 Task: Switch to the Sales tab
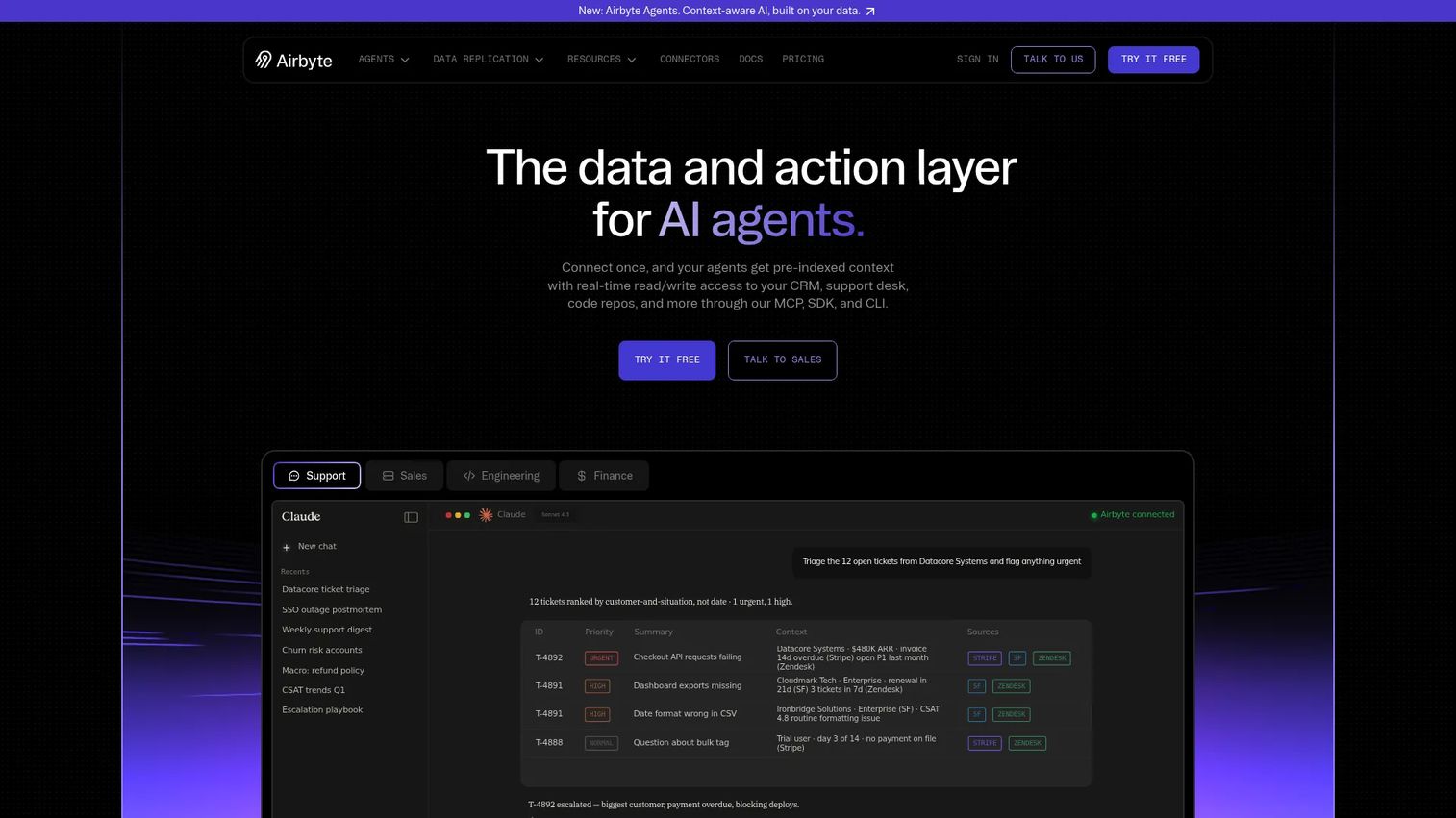(405, 476)
